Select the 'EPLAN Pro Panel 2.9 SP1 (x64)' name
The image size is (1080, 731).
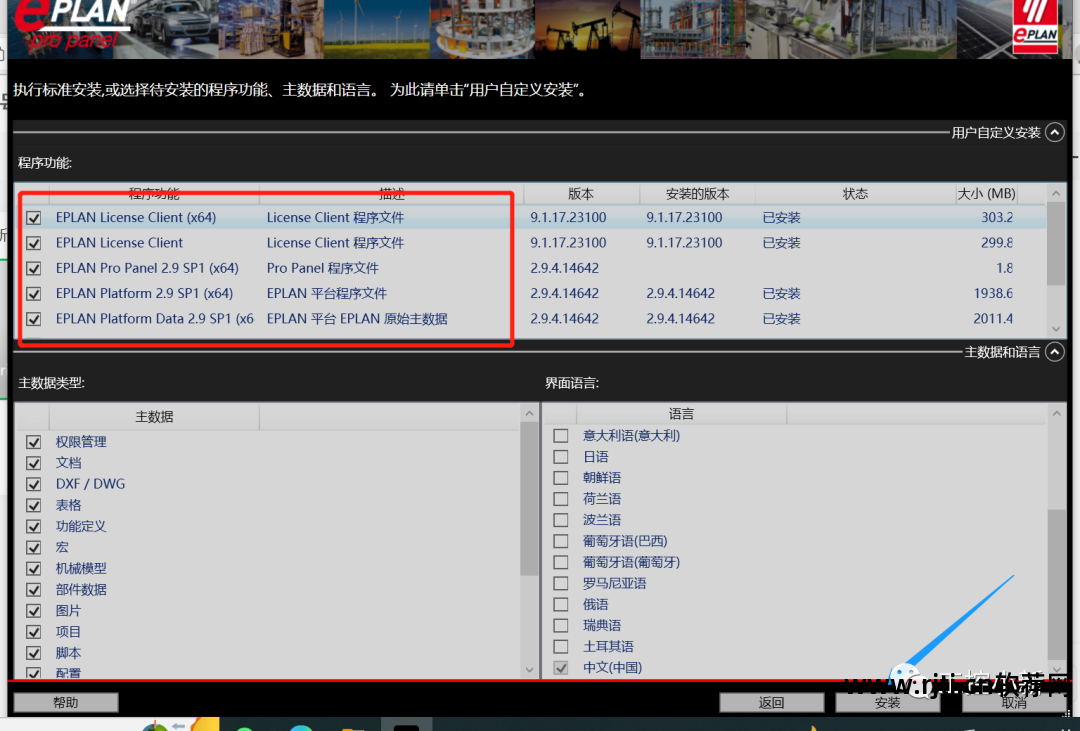147,268
